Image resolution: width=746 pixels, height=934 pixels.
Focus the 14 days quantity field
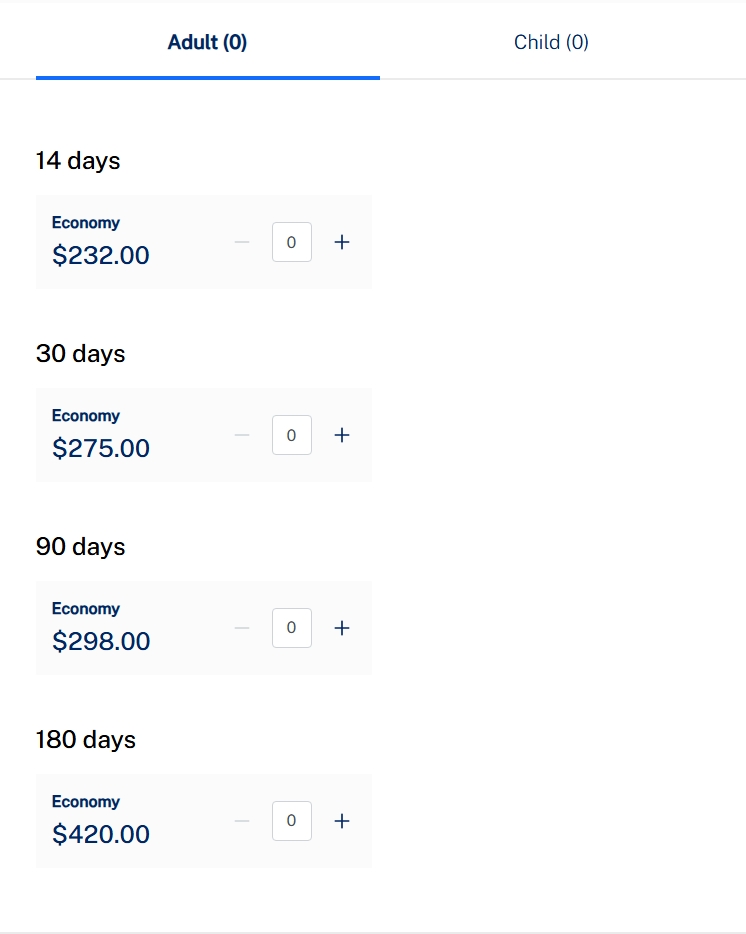click(291, 242)
